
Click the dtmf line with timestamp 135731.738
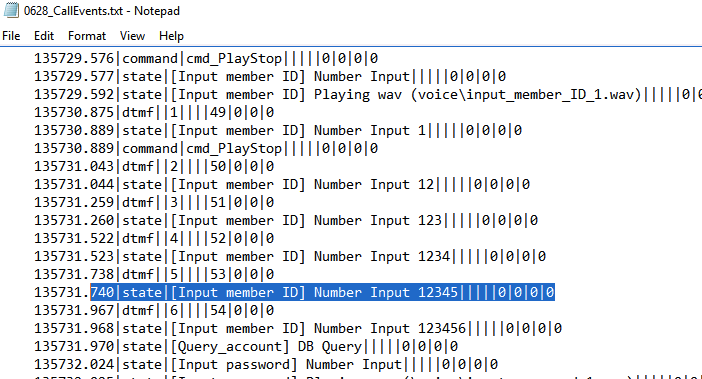[154, 274]
